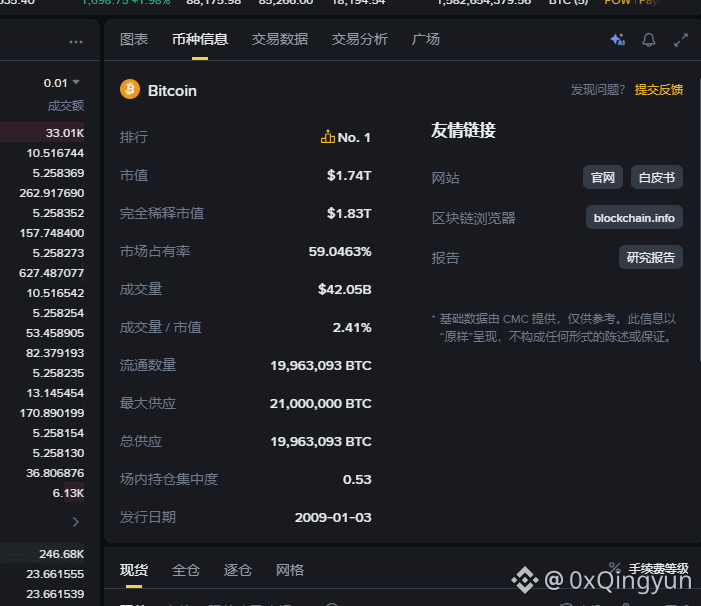Image resolution: width=701 pixels, height=606 pixels.
Task: Open the 网格 trading tab
Action: (x=290, y=570)
